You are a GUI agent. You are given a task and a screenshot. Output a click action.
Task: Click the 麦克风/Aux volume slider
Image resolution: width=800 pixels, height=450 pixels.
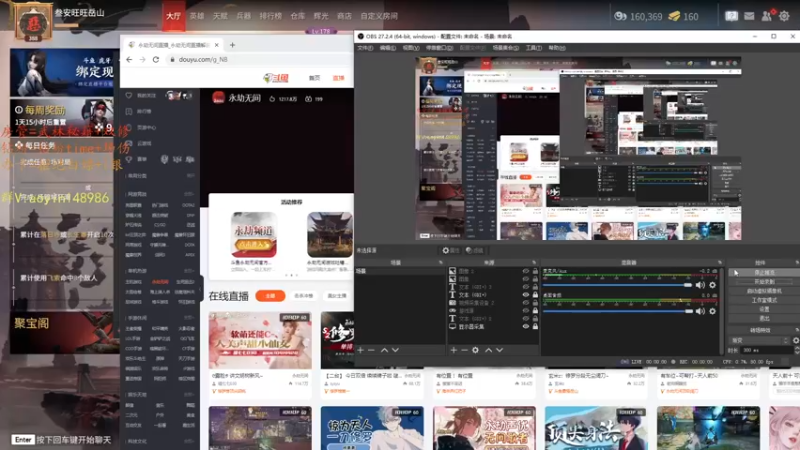[x=617, y=285]
